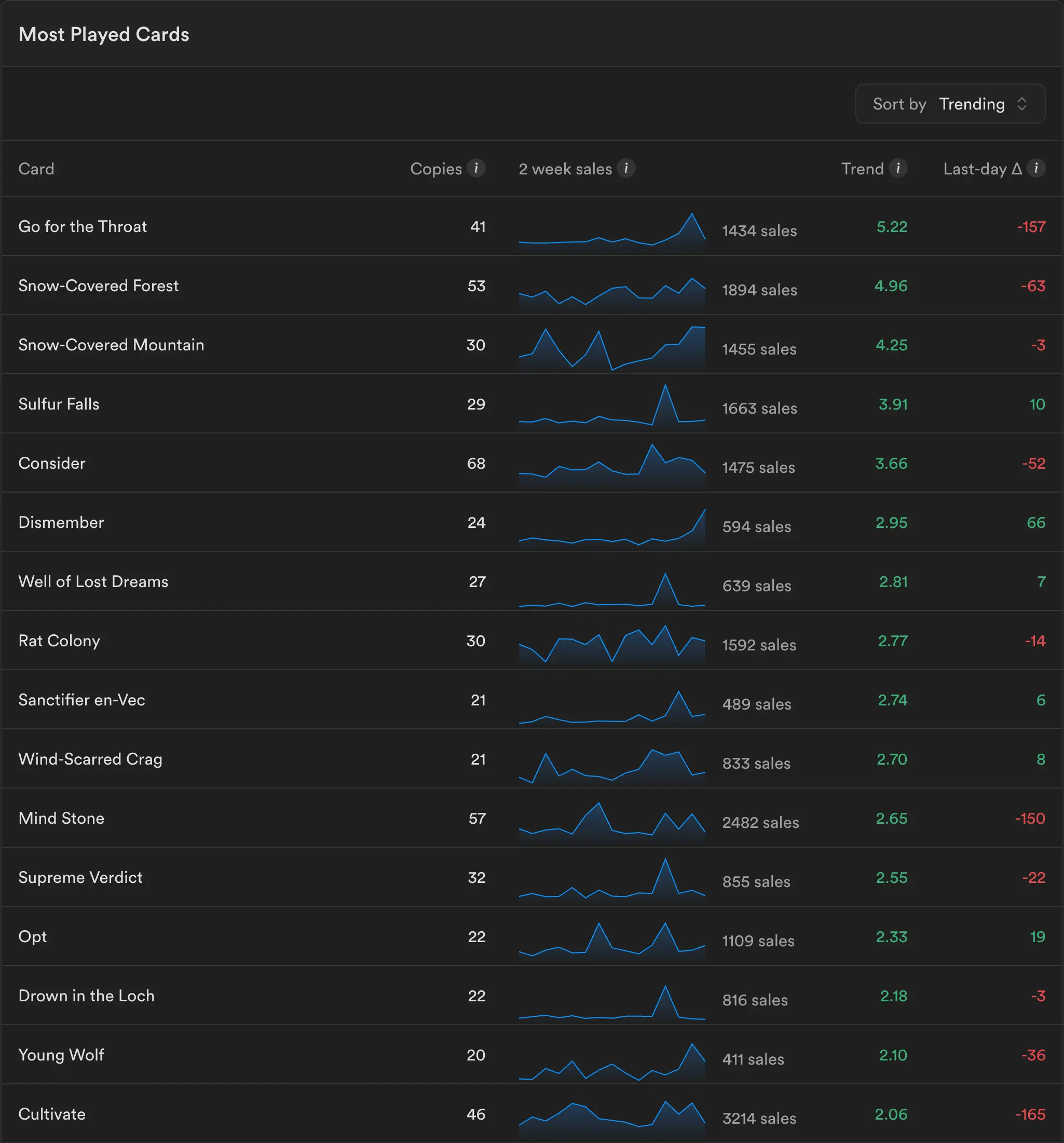The image size is (1064, 1143).
Task: Click the Rat Colony sales sparkline
Action: [611, 645]
